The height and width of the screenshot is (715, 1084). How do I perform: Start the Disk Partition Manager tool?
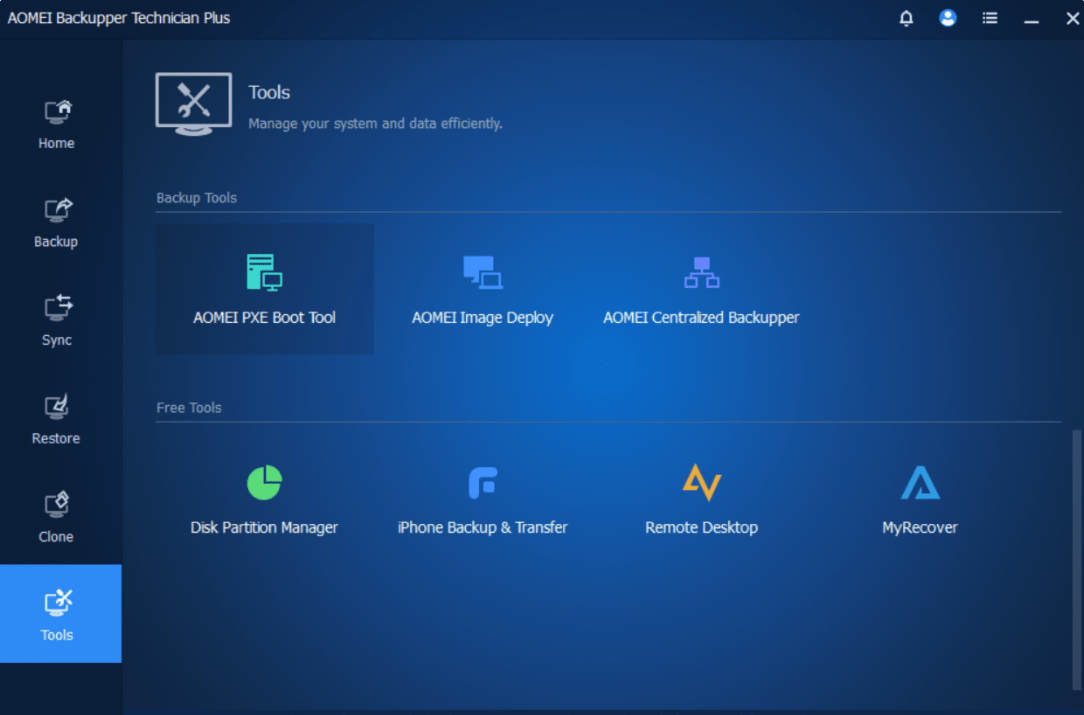264,498
